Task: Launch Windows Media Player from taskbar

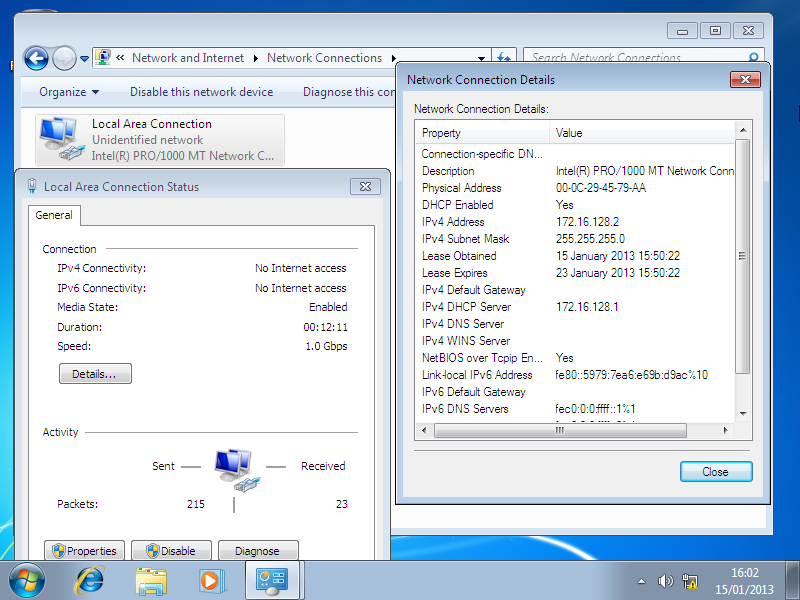Action: coord(210,579)
